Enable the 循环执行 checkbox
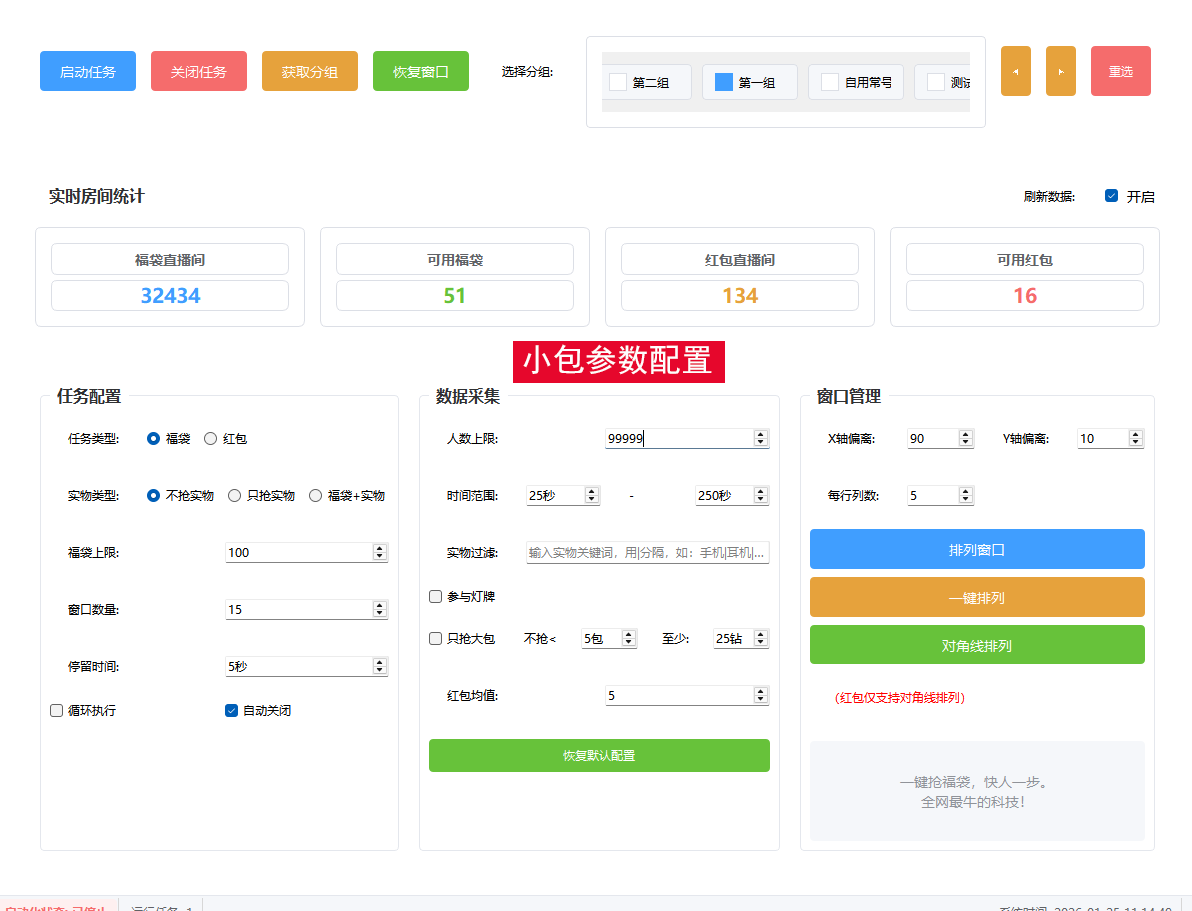1192x911 pixels. pyautogui.click(x=56, y=710)
